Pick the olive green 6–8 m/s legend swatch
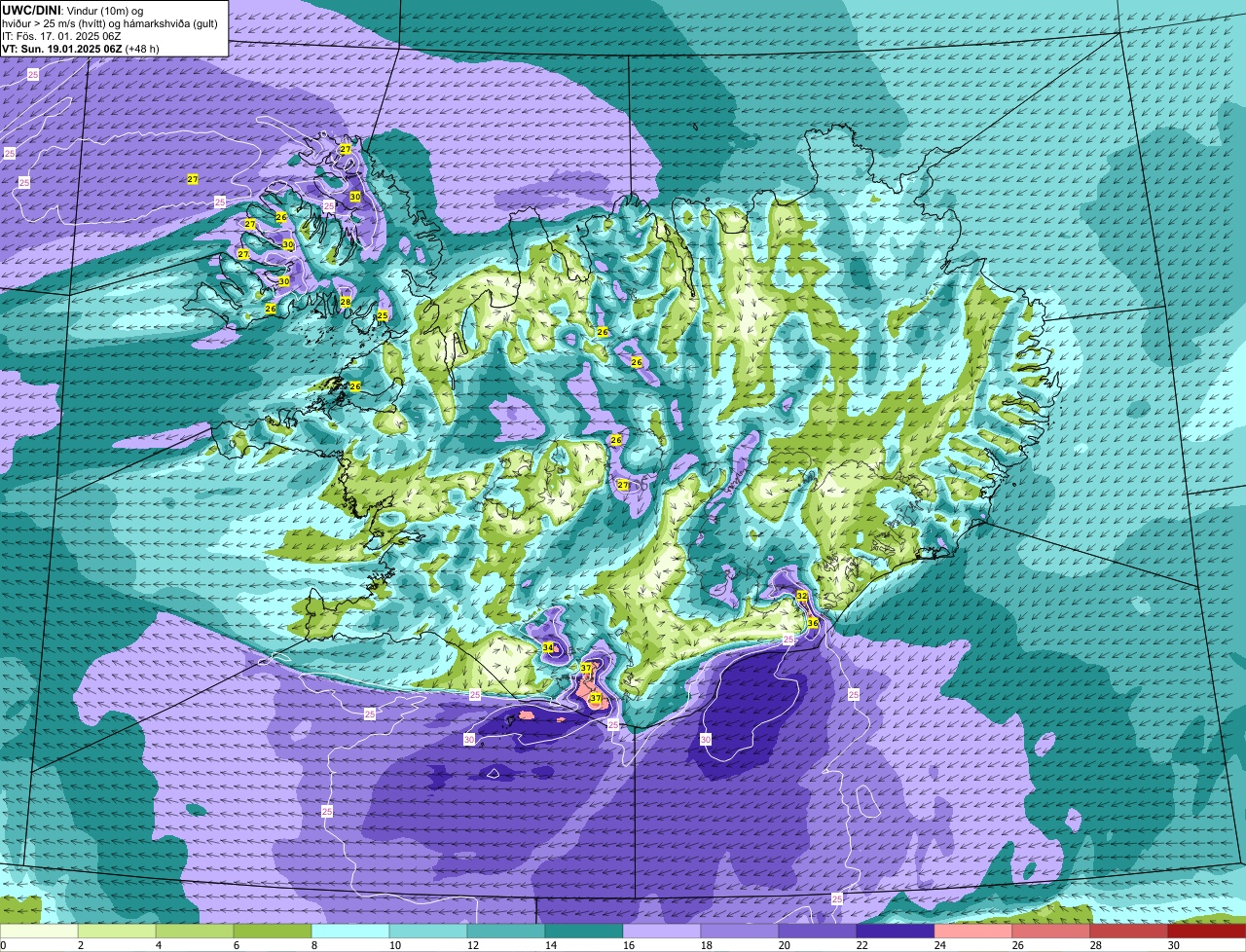Image resolution: width=1246 pixels, height=952 pixels. coord(273,931)
